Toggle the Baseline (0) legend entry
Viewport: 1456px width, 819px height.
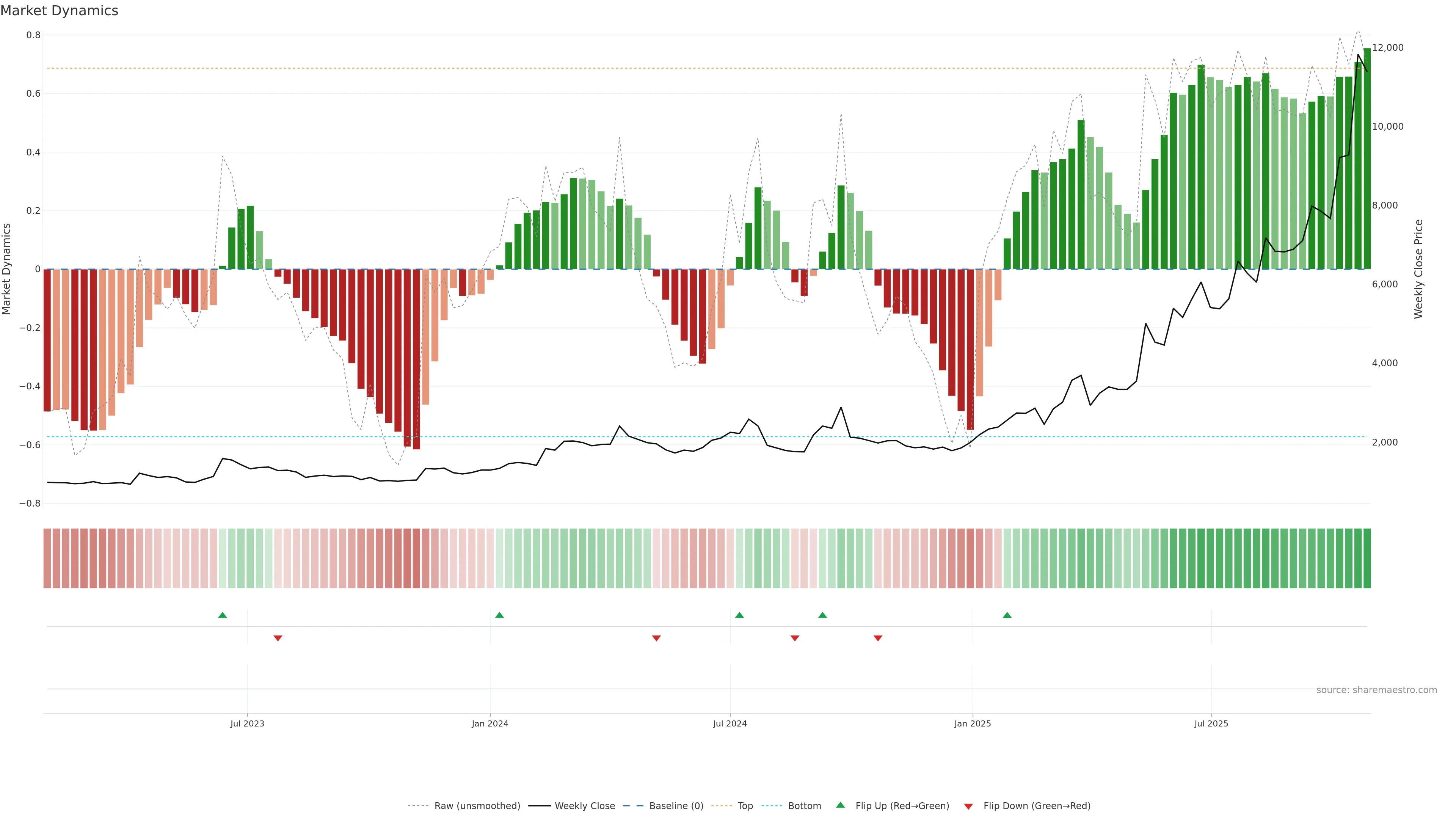[676, 806]
